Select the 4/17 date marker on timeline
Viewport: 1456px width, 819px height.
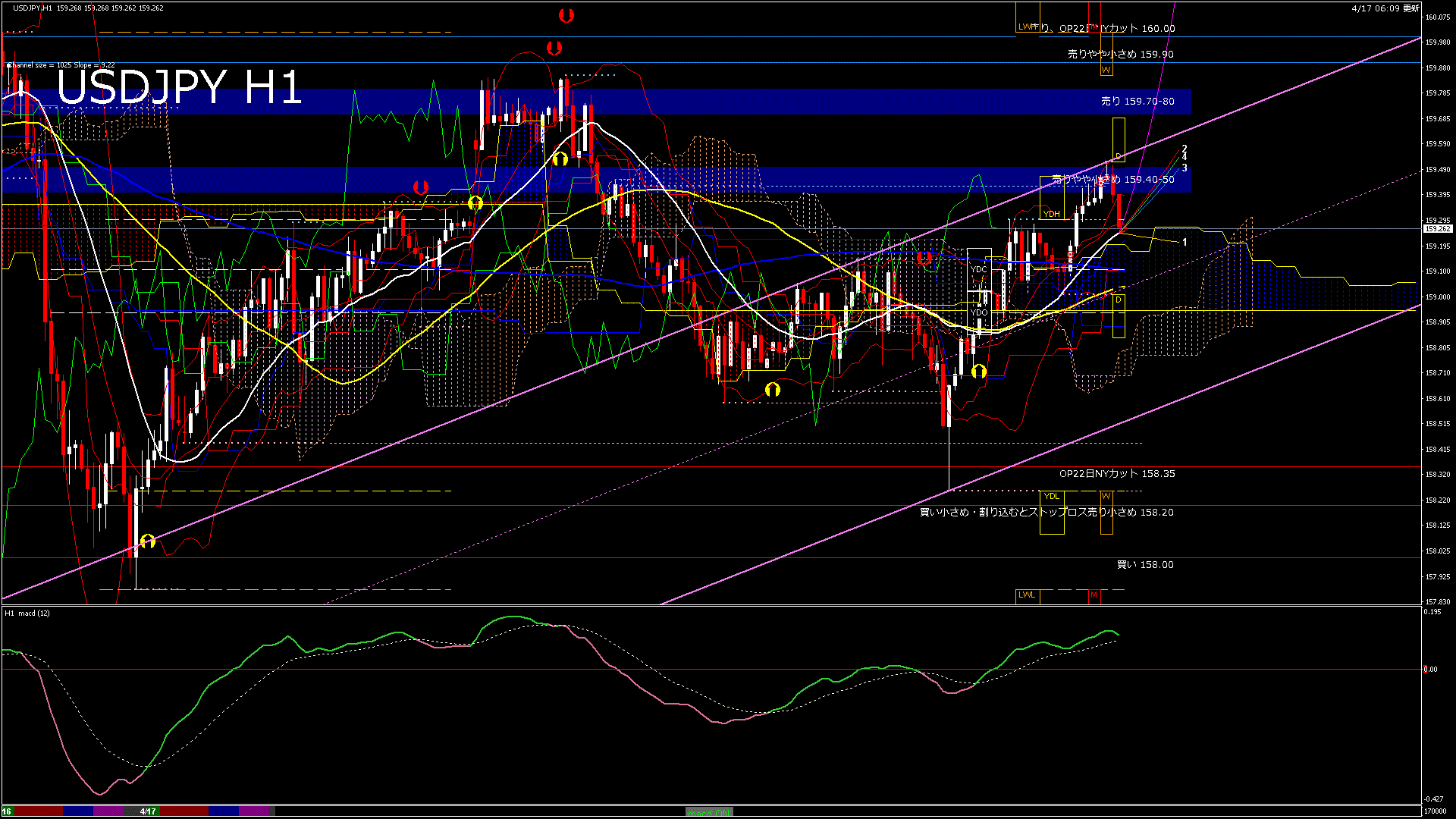(148, 811)
